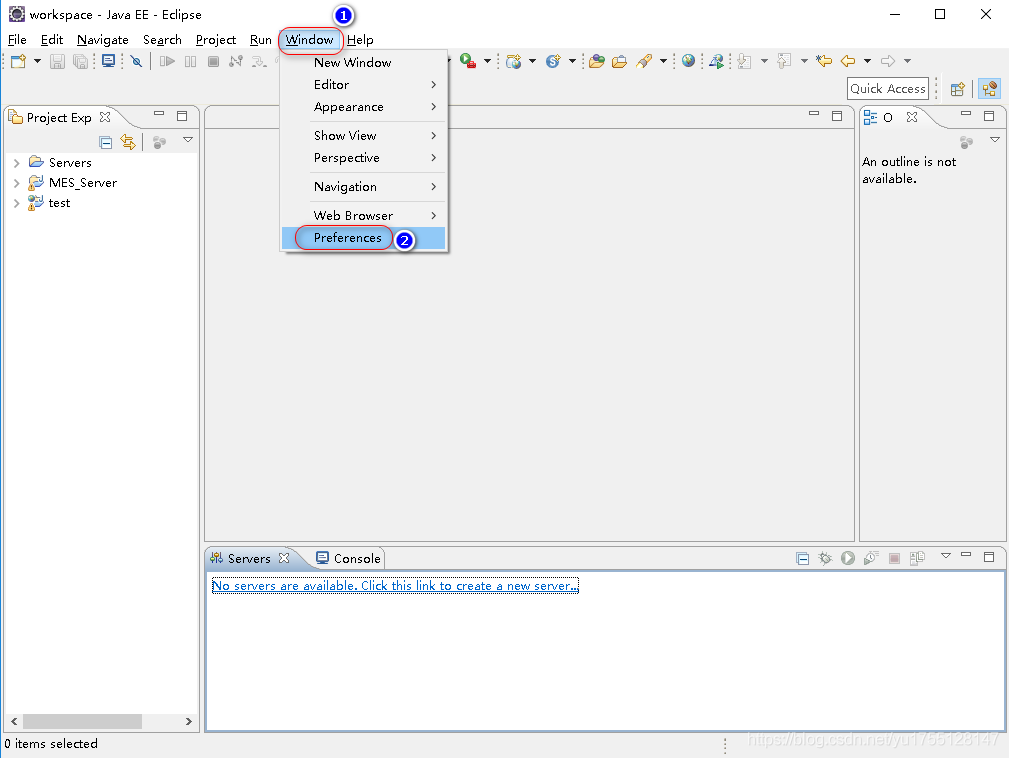Click the Open Terminal monitor icon
Image resolution: width=1009 pixels, height=758 pixels.
pos(108,61)
